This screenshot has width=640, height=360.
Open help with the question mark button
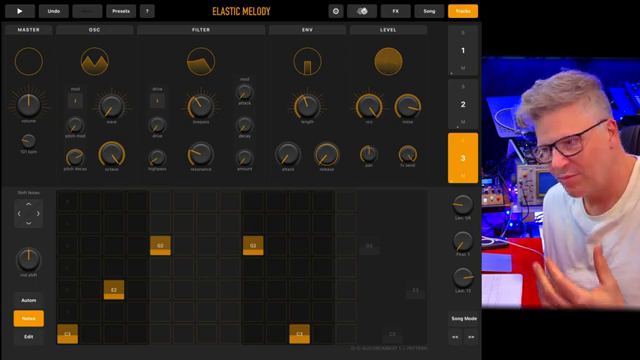[147, 11]
